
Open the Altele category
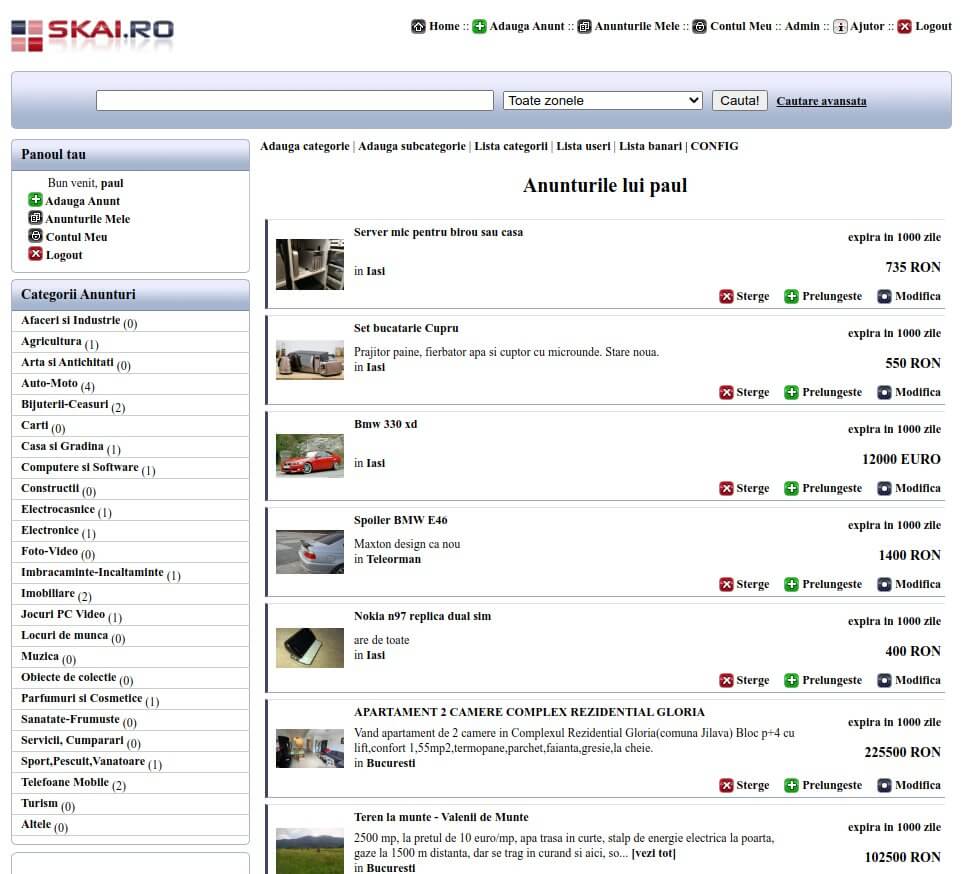(x=36, y=824)
